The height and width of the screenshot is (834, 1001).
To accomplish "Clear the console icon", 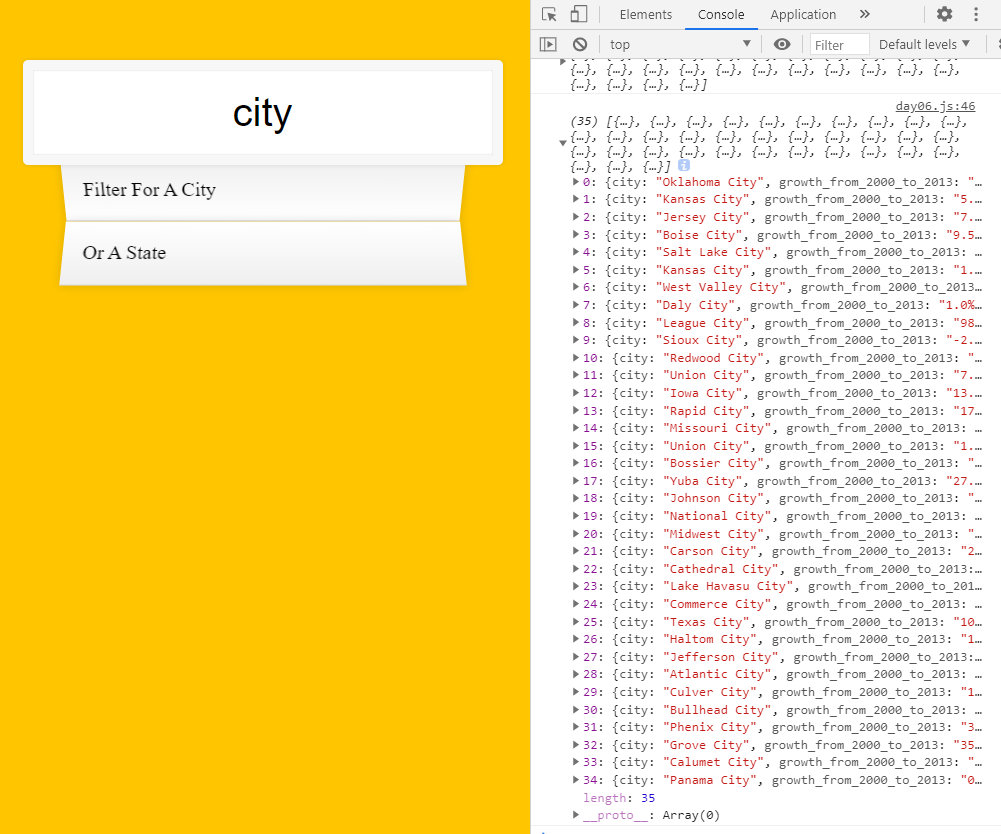I will (580, 44).
